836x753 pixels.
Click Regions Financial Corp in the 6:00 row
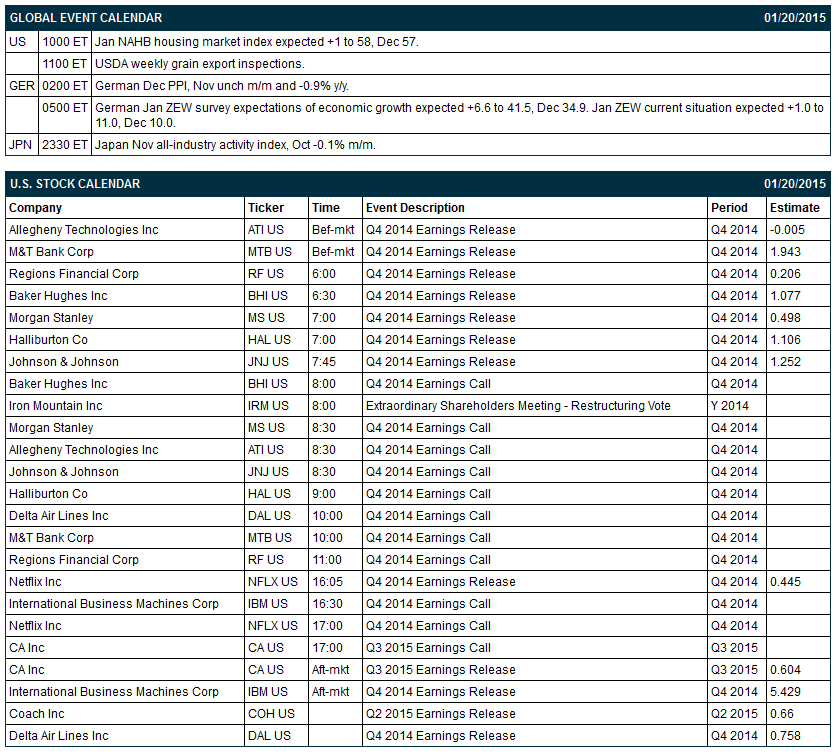pyautogui.click(x=74, y=274)
